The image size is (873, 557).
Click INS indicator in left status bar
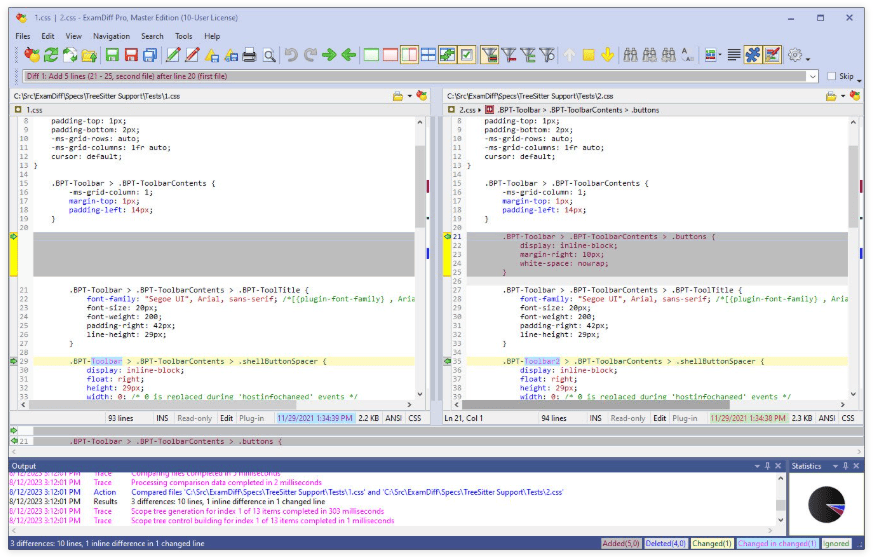coord(162,418)
